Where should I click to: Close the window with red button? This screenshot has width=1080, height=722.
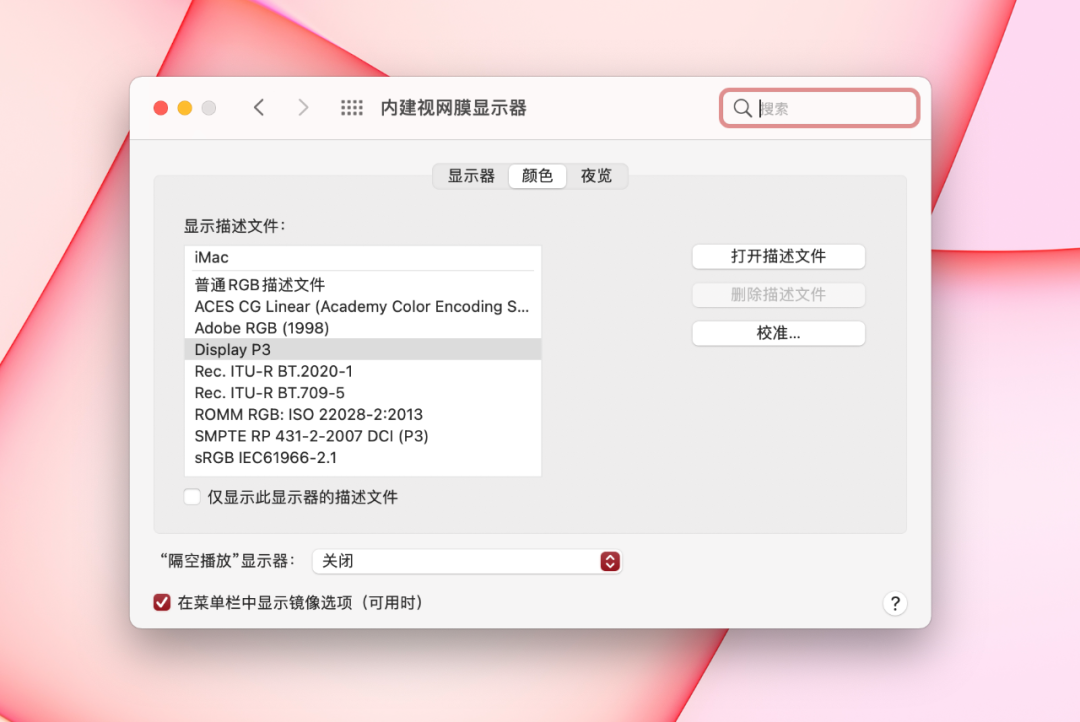tap(161, 108)
